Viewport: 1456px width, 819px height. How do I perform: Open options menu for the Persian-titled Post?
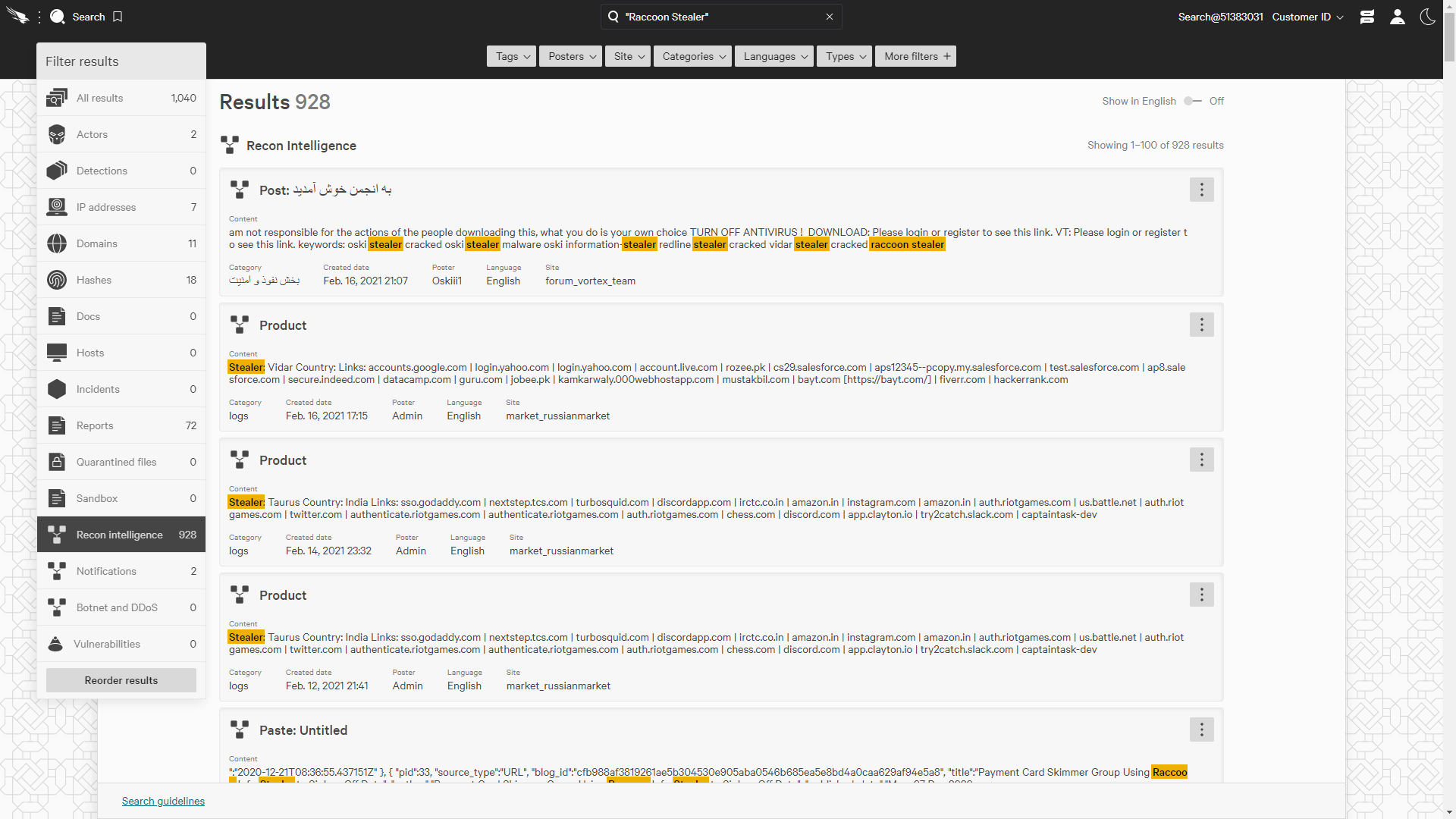coord(1201,190)
